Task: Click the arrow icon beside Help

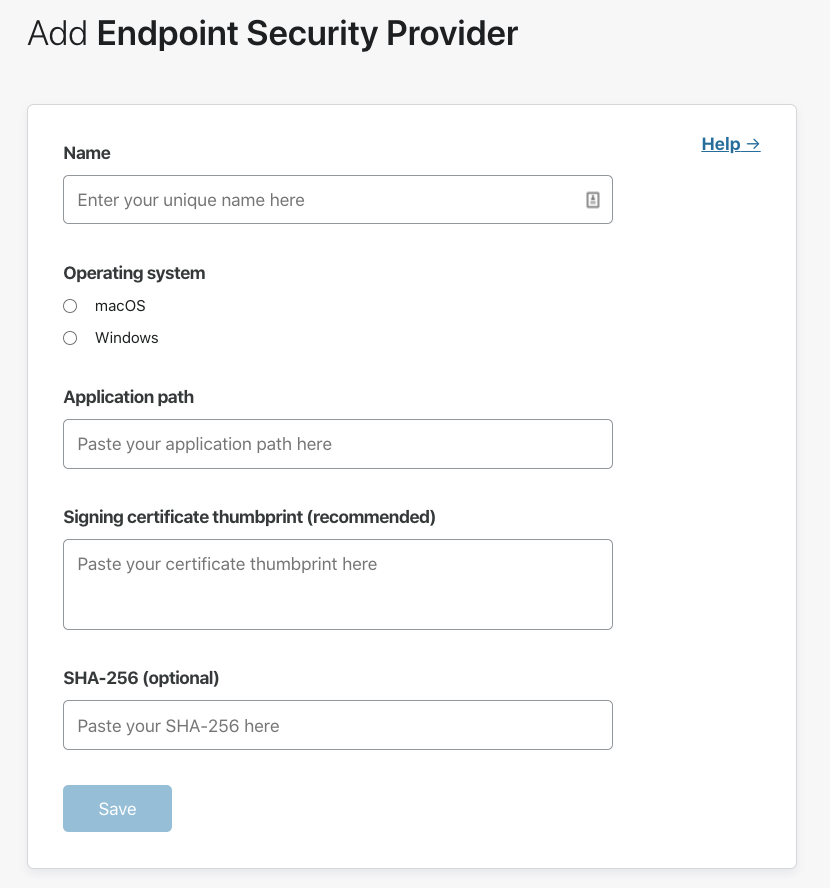Action: (x=753, y=144)
